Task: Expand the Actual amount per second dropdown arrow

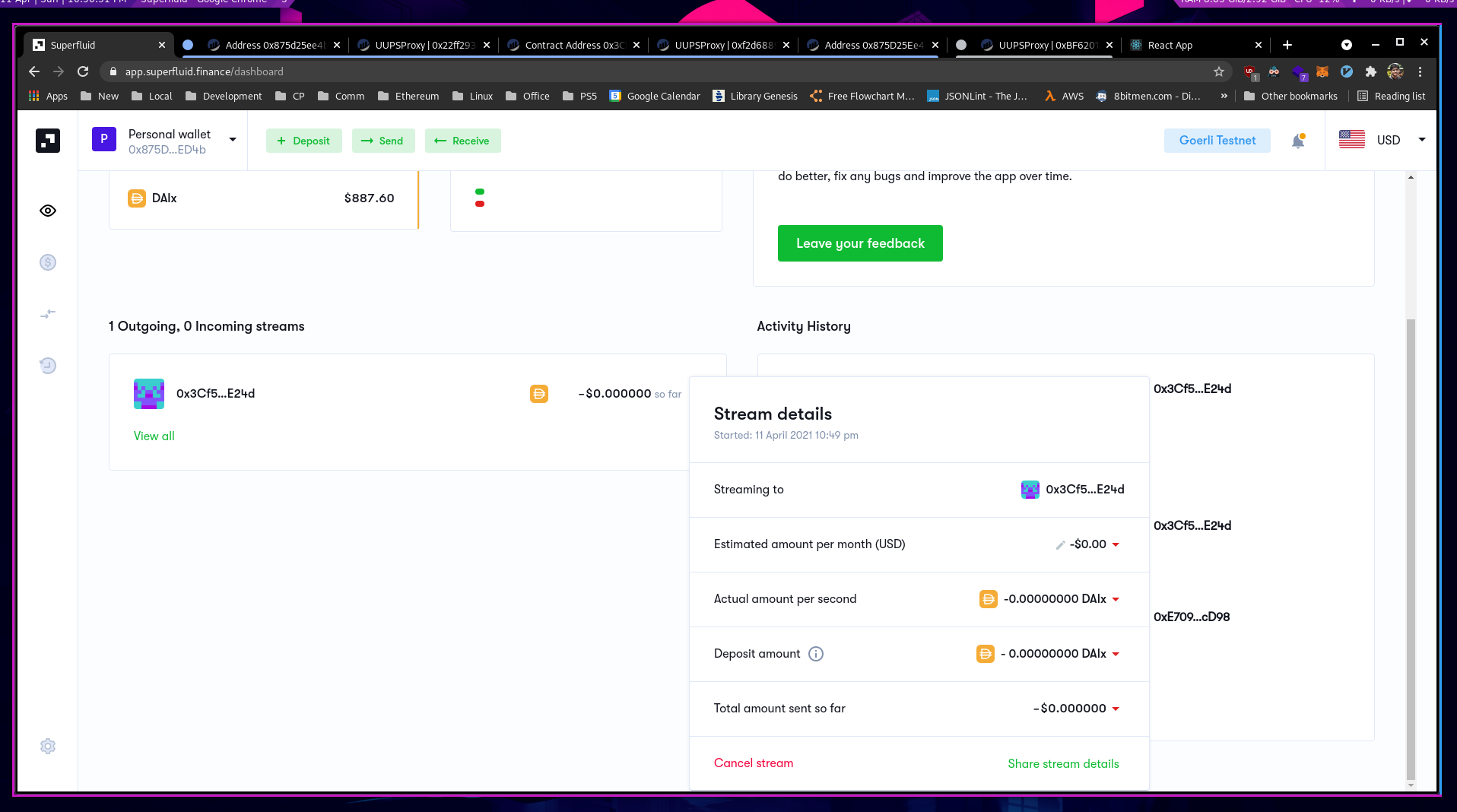Action: (x=1116, y=600)
